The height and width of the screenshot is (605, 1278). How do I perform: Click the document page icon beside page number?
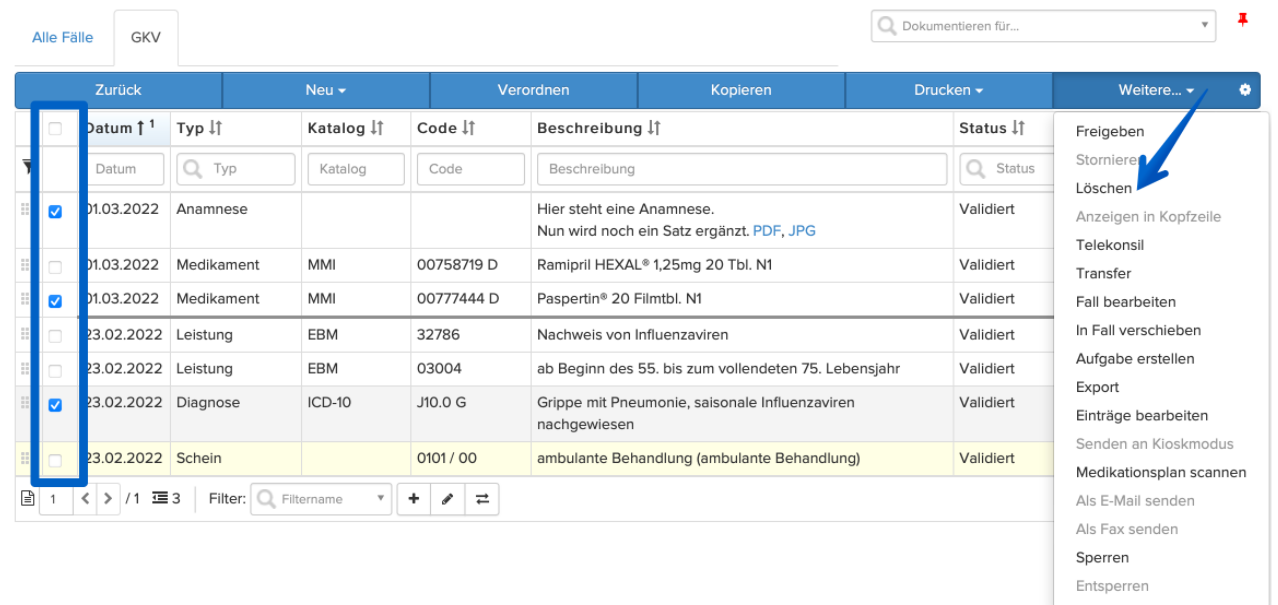click(x=27, y=498)
